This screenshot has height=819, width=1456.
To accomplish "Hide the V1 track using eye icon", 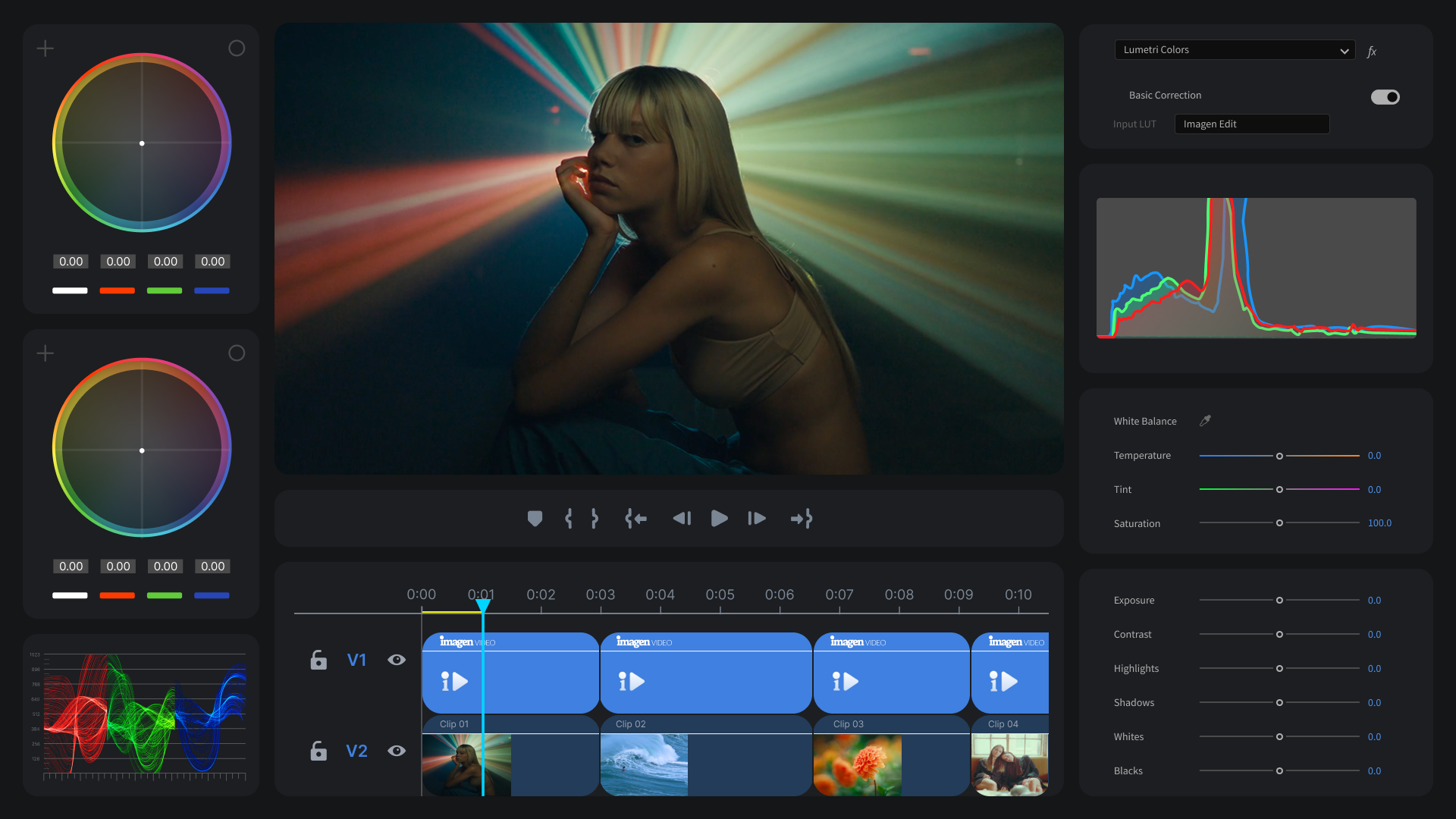I will pos(397,660).
